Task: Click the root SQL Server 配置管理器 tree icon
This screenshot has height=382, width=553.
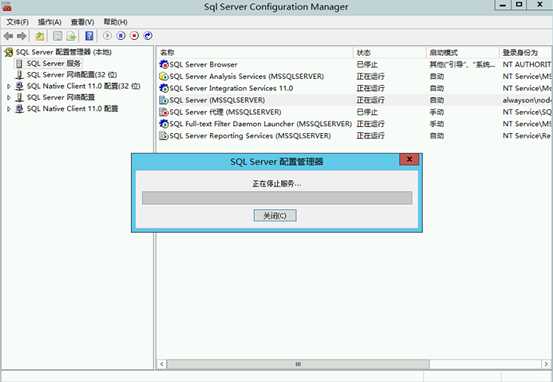Action: point(9,53)
